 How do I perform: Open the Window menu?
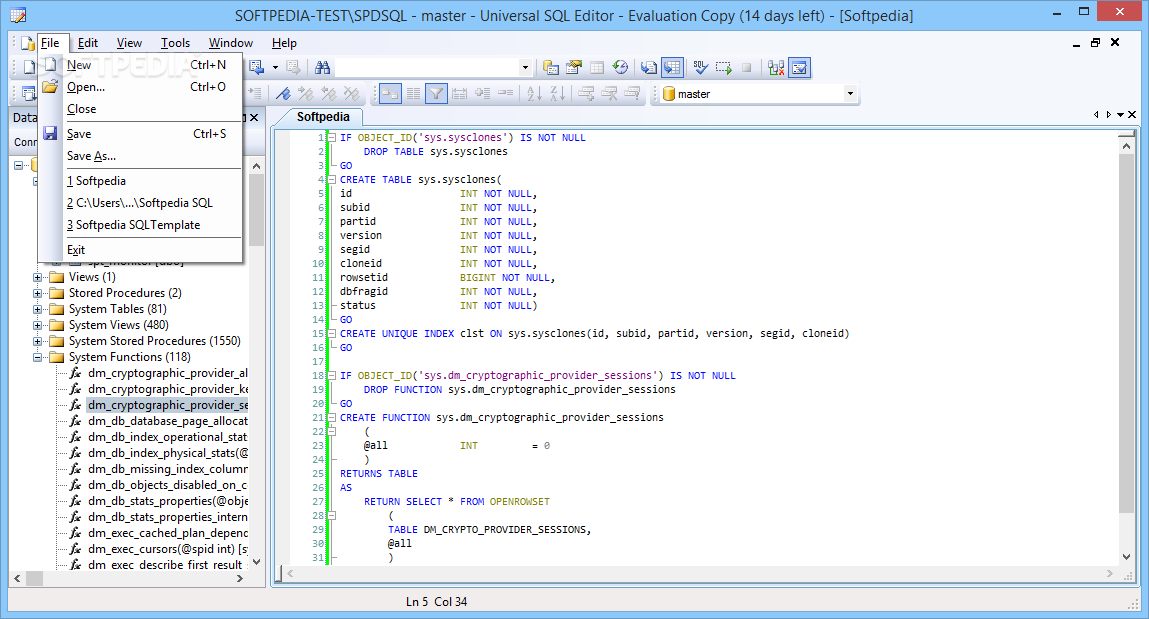[x=231, y=43]
